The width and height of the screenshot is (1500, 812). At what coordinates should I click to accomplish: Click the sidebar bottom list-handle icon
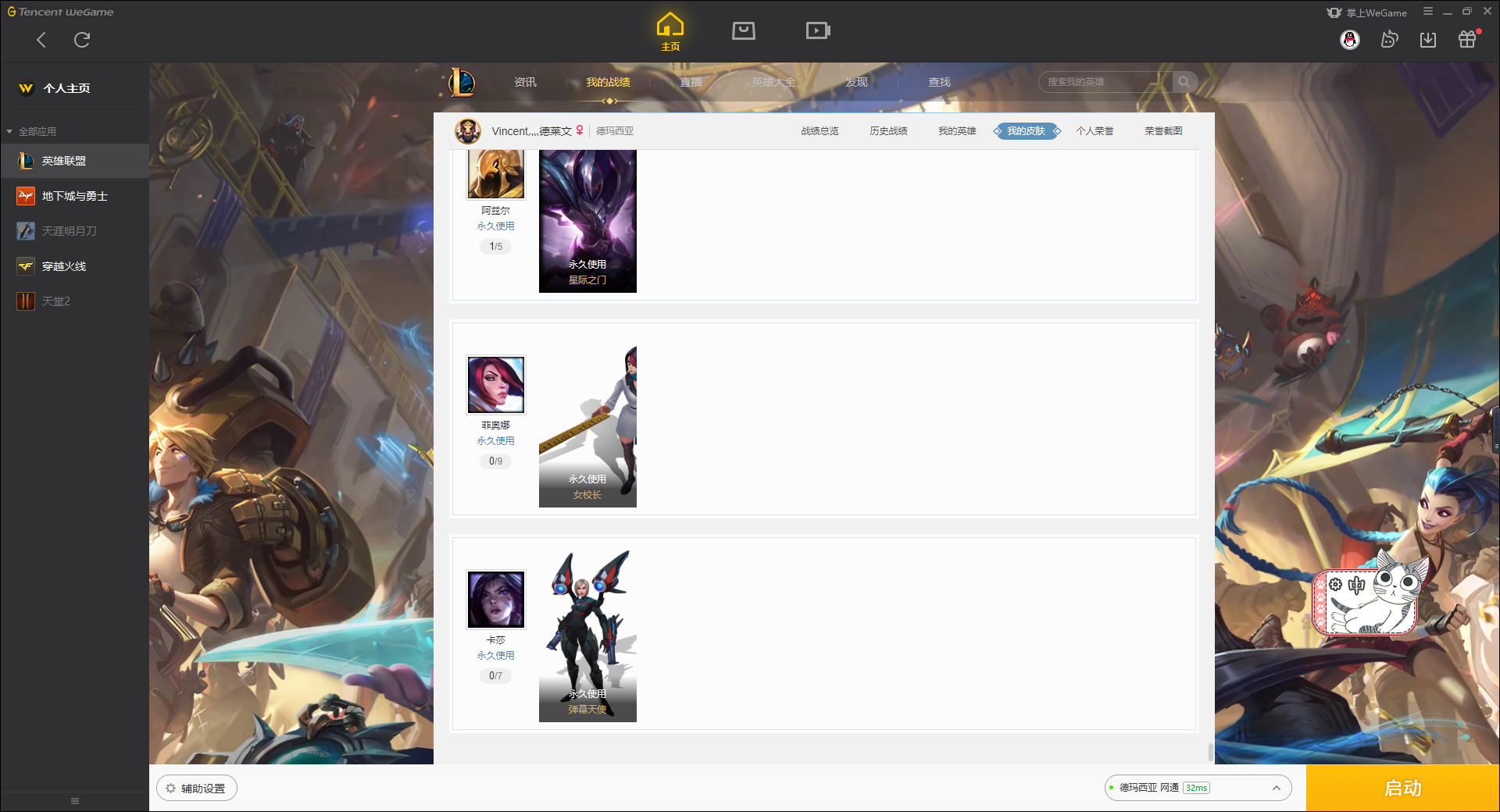coord(75,801)
